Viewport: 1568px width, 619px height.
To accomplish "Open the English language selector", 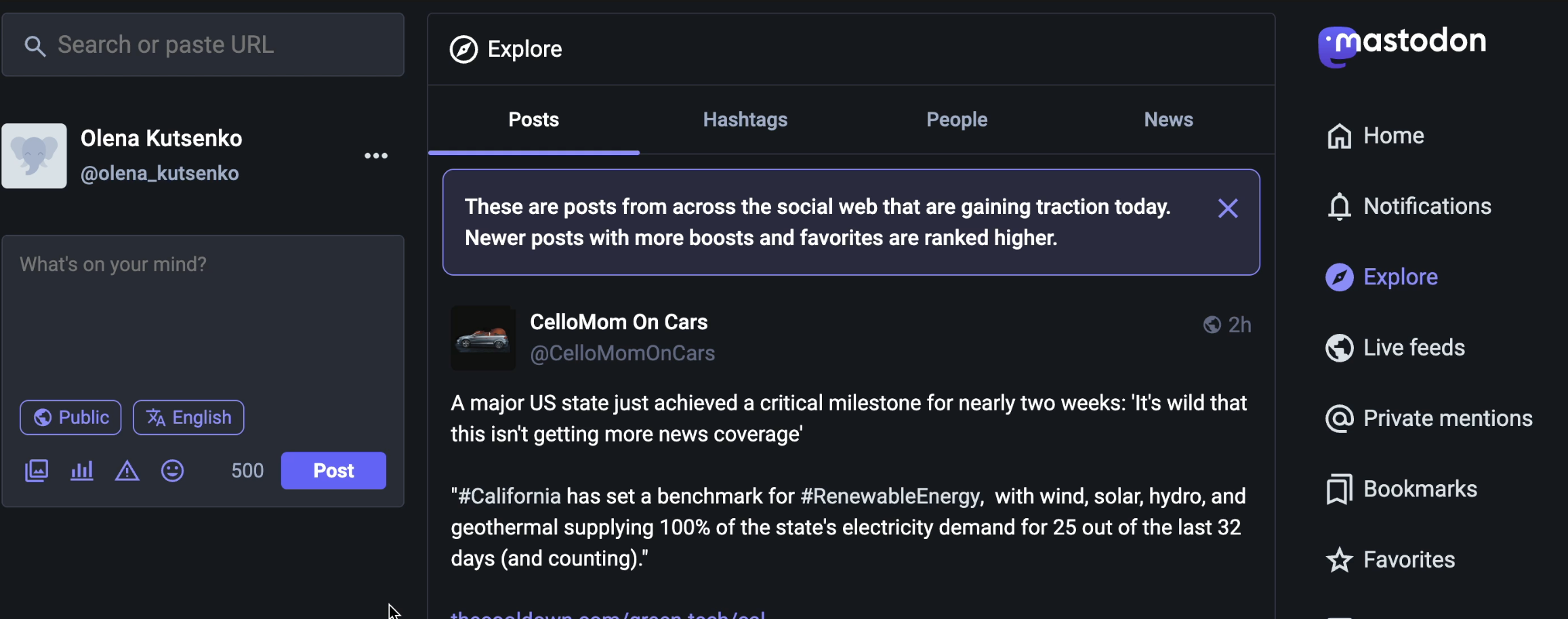I will [x=188, y=417].
